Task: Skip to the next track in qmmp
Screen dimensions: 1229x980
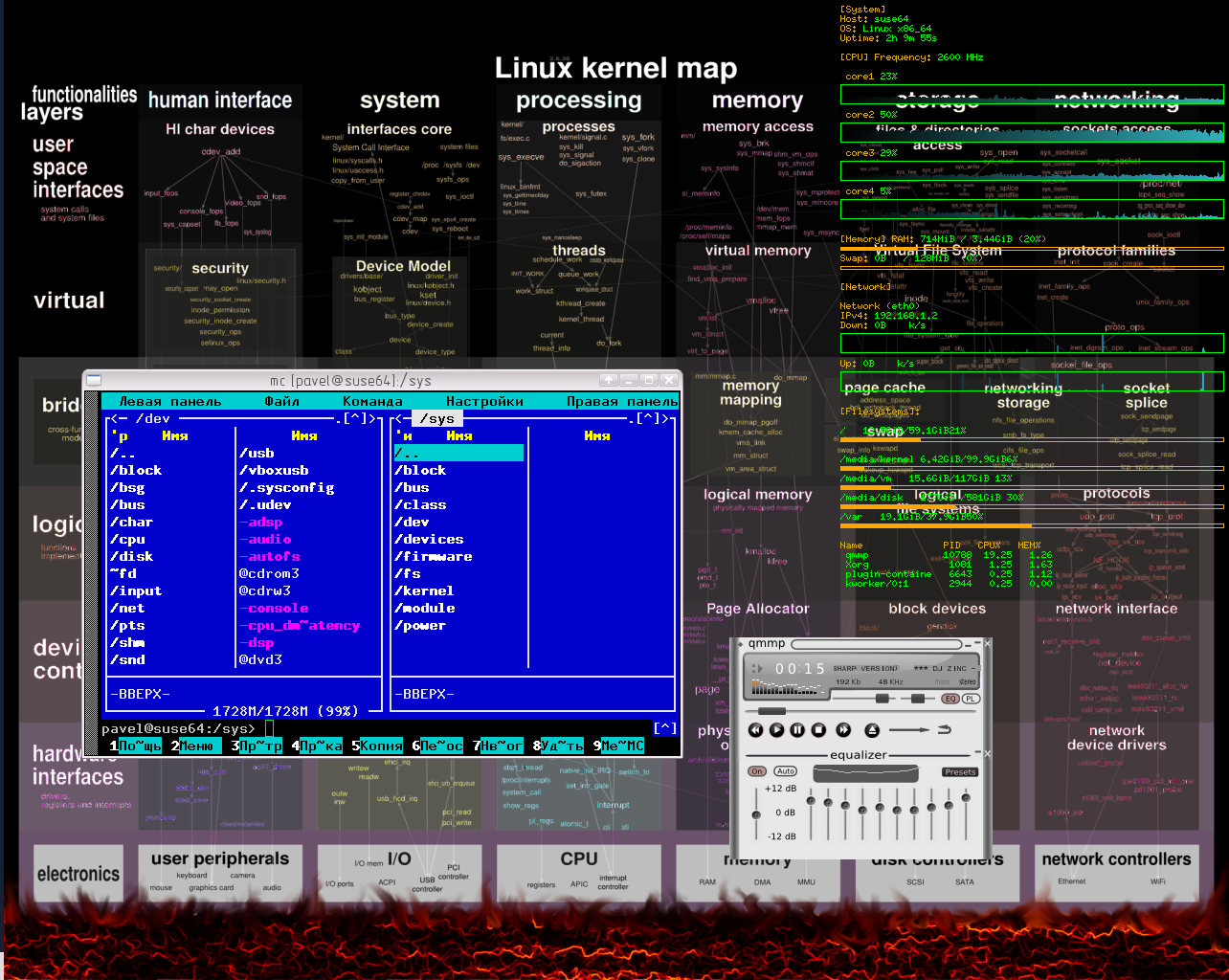Action: (x=843, y=730)
